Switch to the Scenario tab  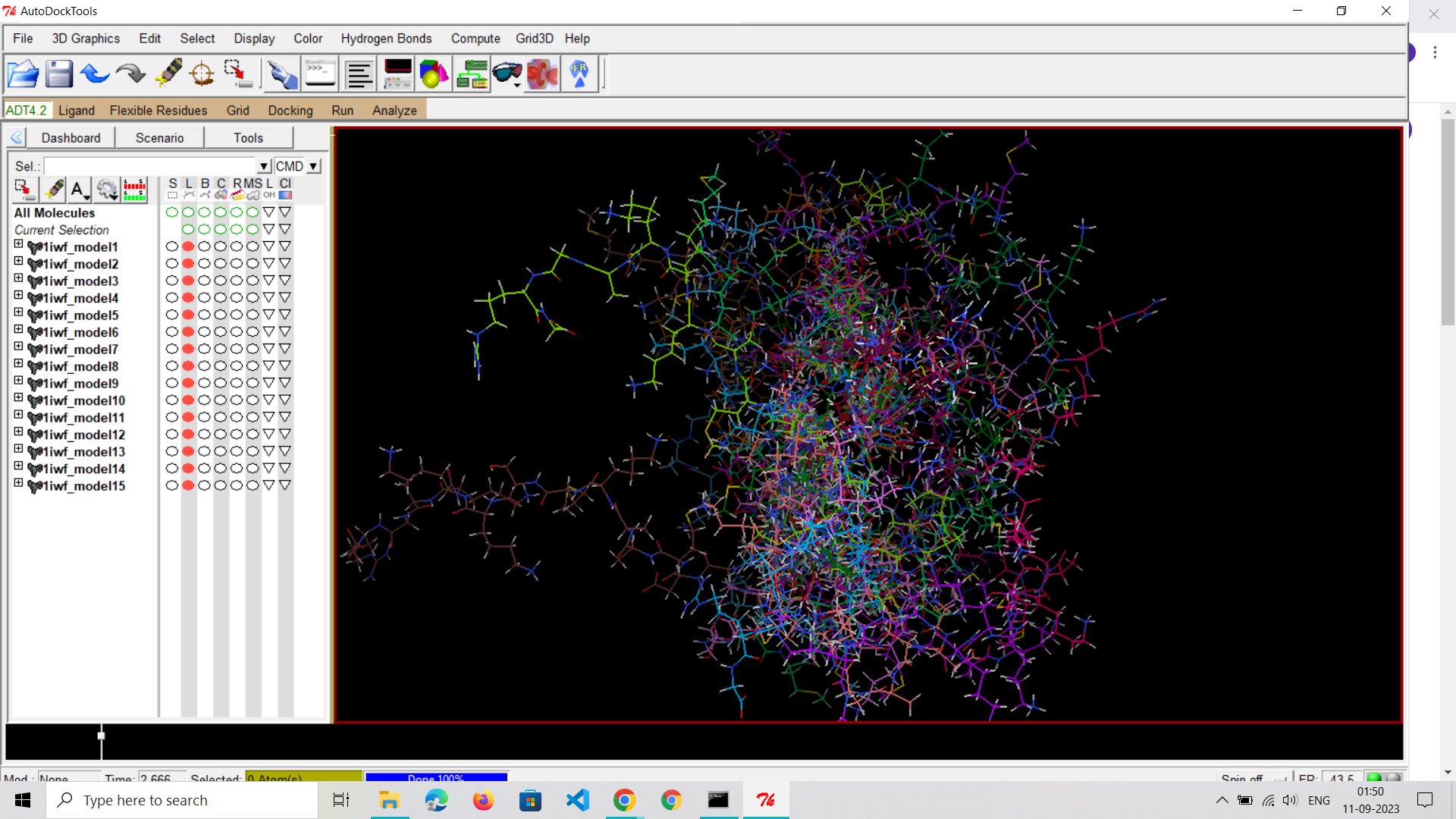(x=160, y=138)
